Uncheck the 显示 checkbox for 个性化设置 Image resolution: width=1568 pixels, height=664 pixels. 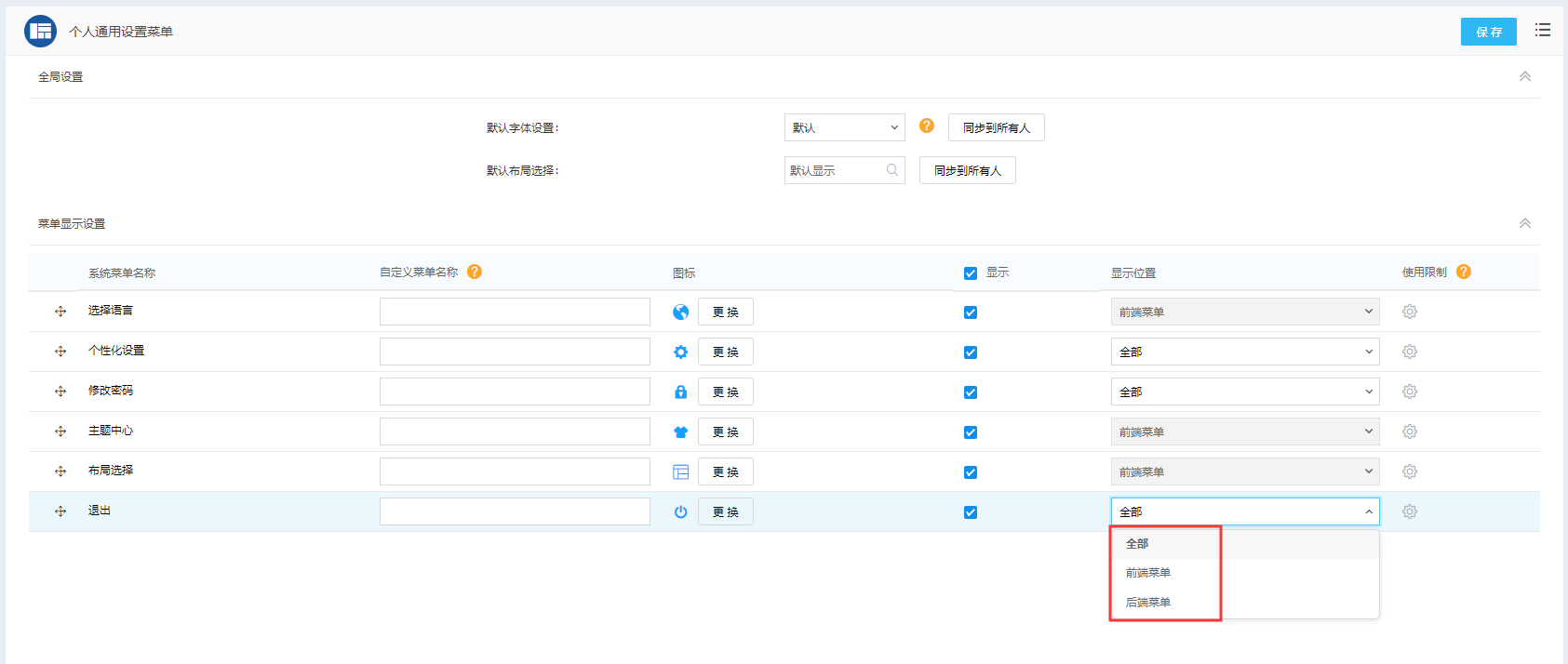pyautogui.click(x=971, y=352)
